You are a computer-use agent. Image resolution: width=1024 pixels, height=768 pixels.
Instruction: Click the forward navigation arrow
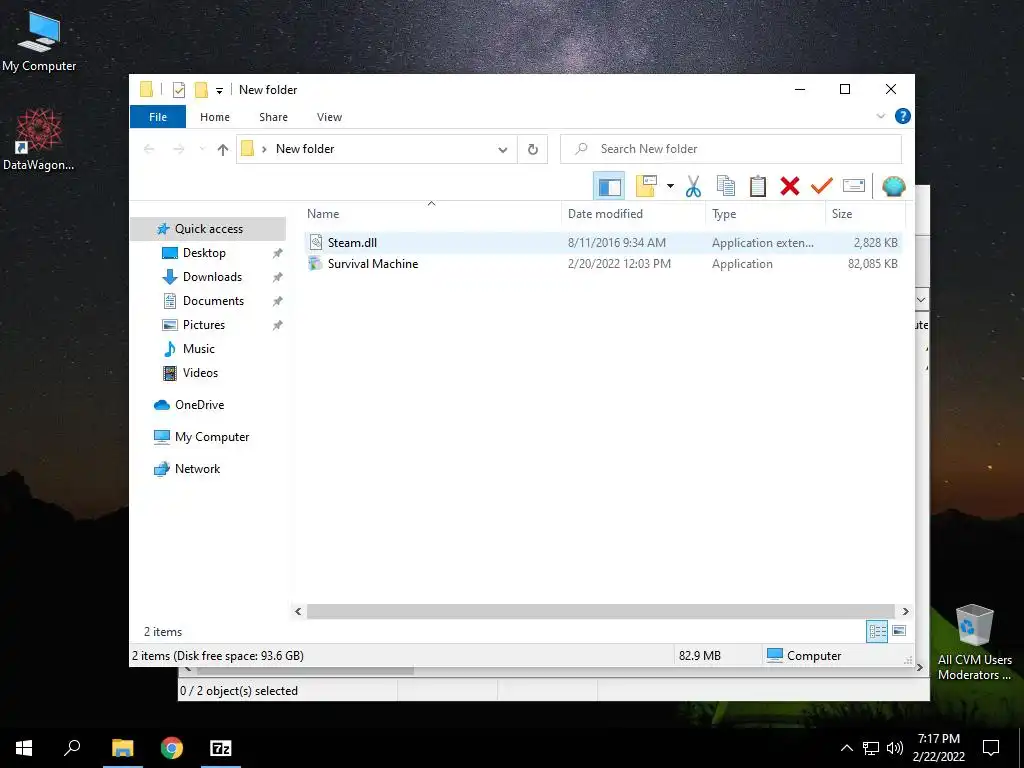coord(178,150)
